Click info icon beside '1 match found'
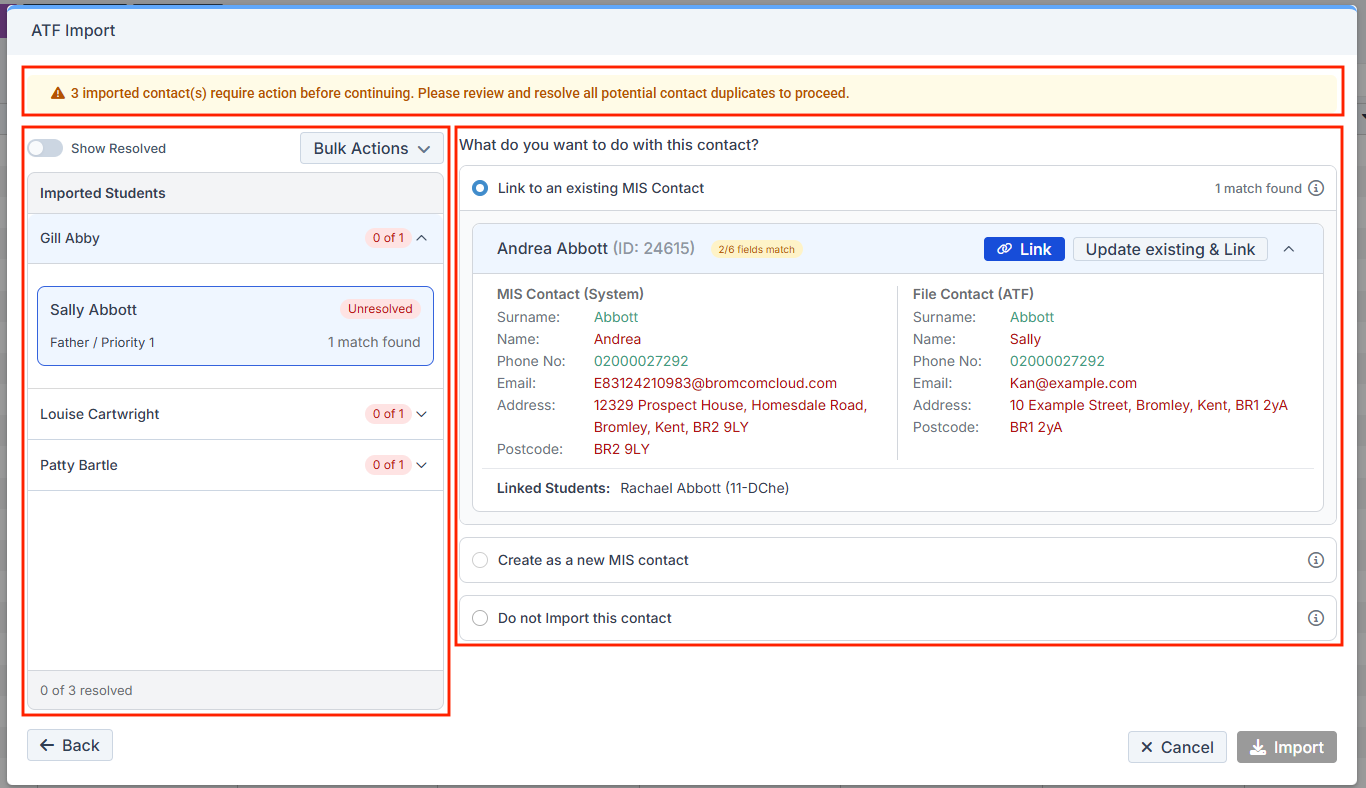This screenshot has height=788, width=1366. [x=1316, y=188]
